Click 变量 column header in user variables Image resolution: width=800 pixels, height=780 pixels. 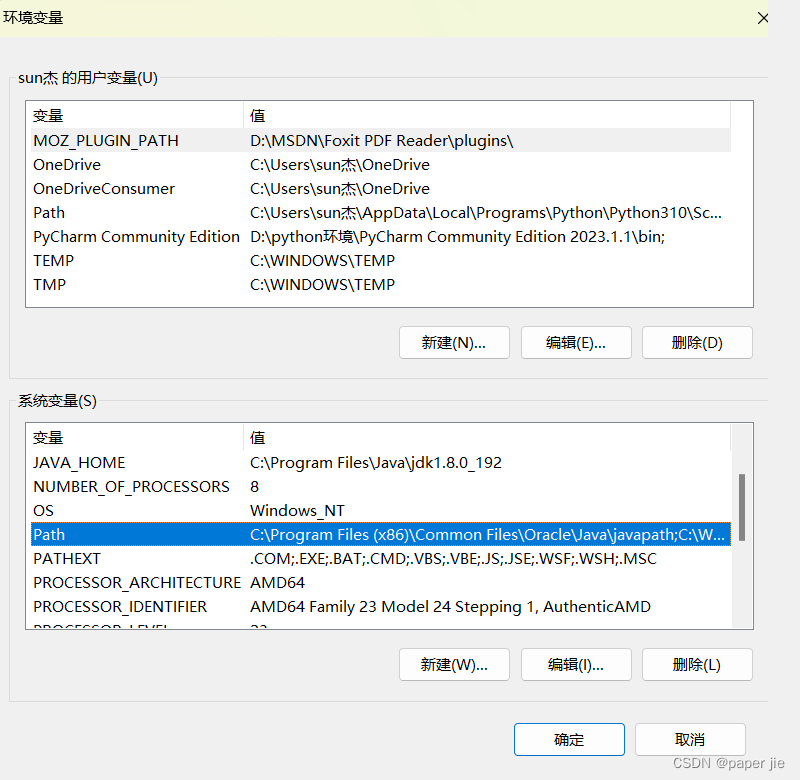137,115
